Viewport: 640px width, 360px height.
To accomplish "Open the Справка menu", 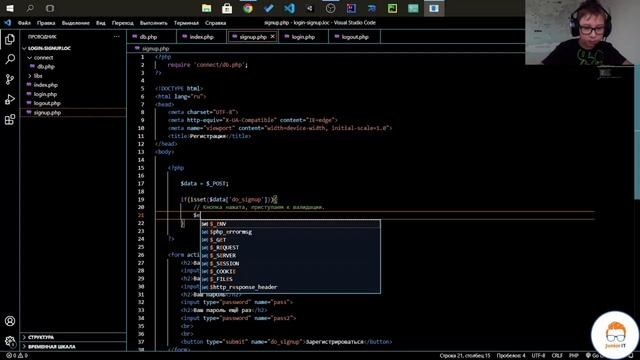I will pyautogui.click(x=216, y=23).
